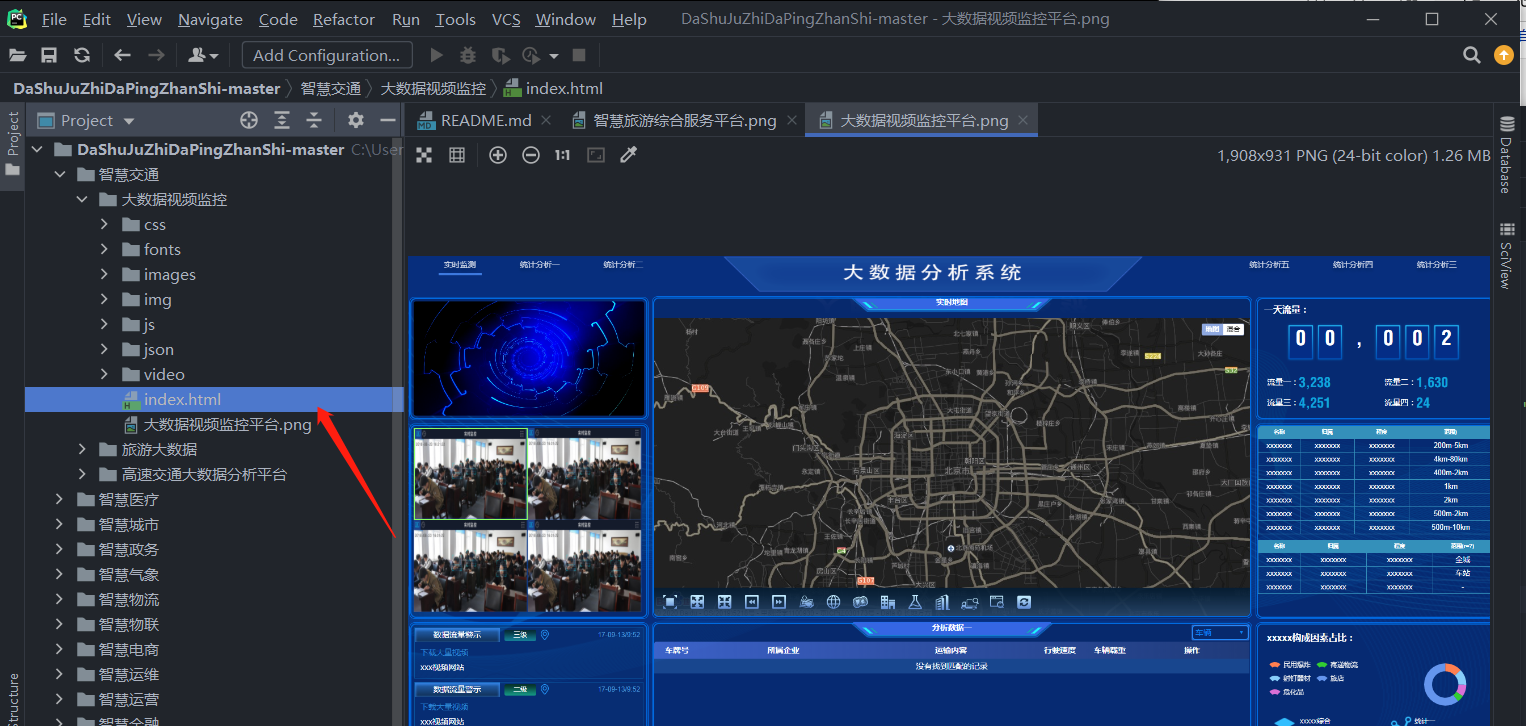Expand the 智慧医疗 folder arrow
Screen dimensions: 1526x726
pyautogui.click(x=60, y=499)
